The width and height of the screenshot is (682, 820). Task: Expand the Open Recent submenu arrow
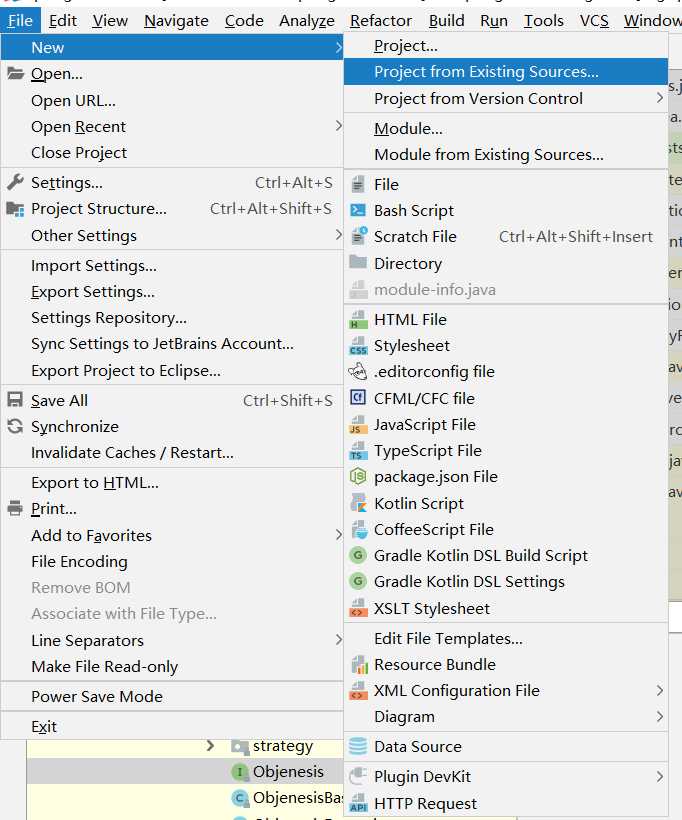pos(338,126)
